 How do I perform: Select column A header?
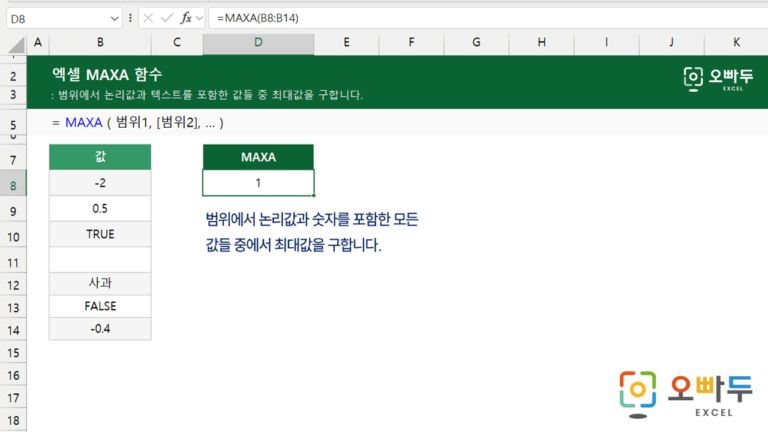pos(38,43)
